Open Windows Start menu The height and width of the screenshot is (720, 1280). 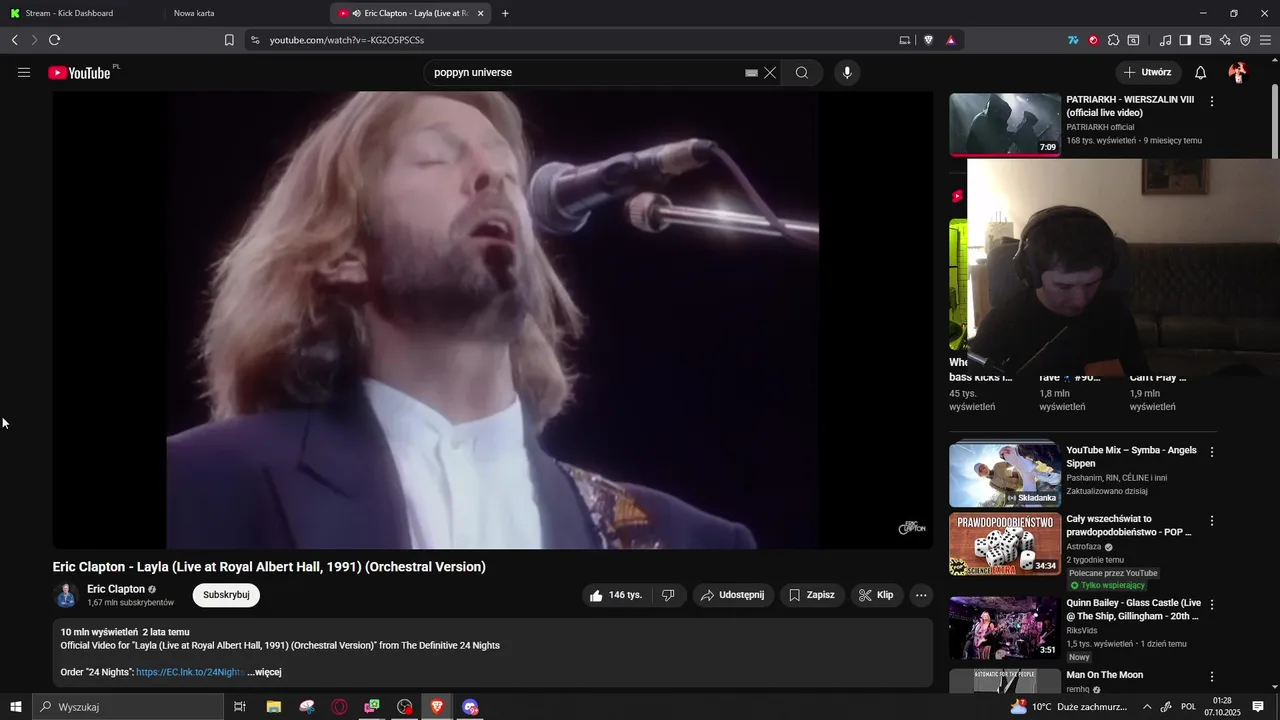tap(16, 707)
